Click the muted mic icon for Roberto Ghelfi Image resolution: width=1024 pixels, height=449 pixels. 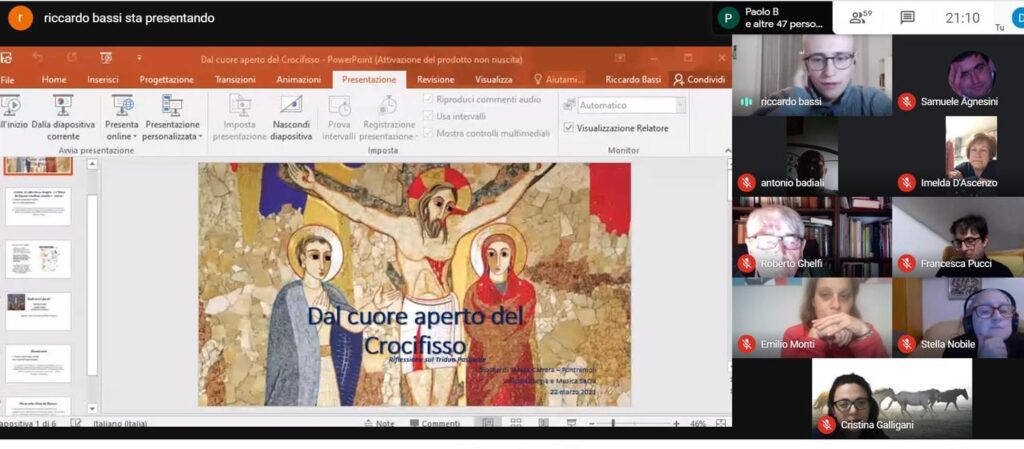click(x=746, y=264)
